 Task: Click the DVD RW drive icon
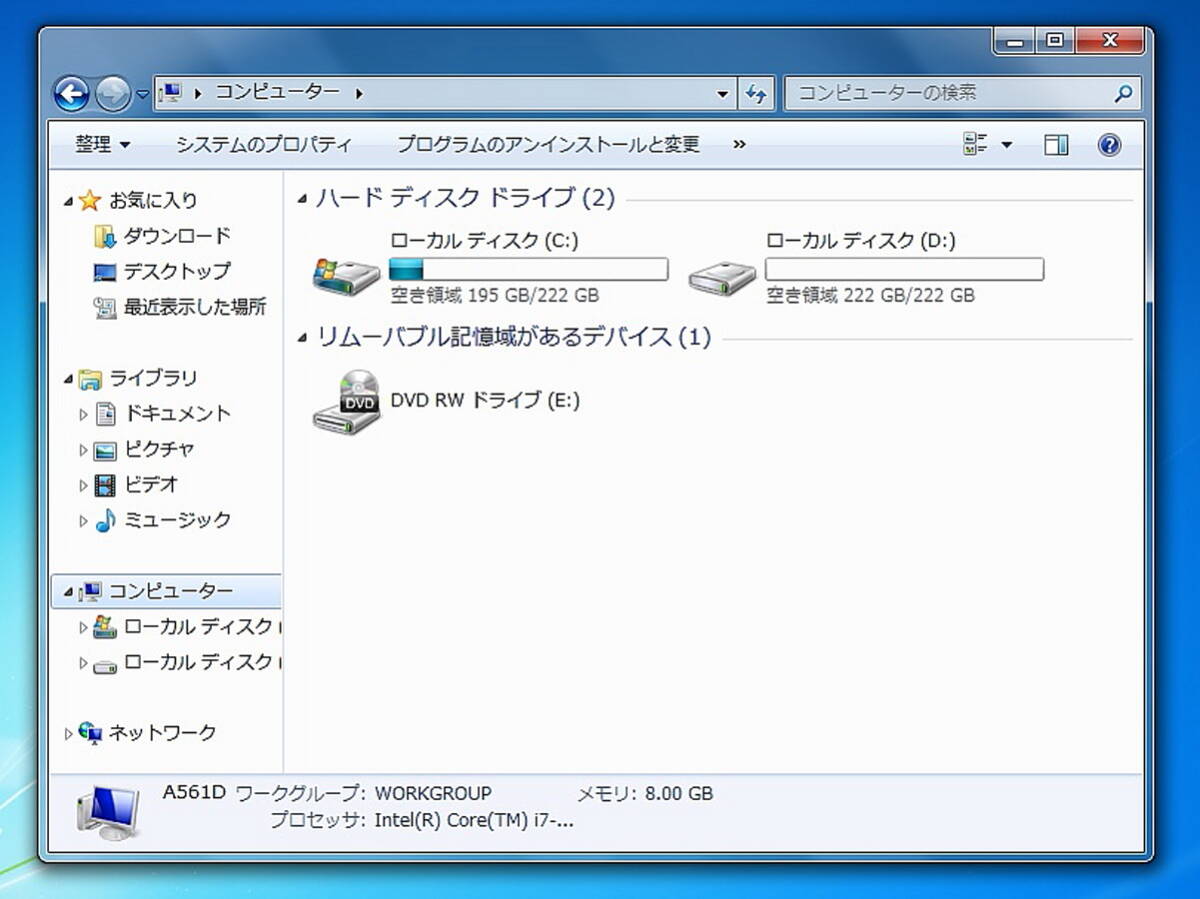(x=346, y=402)
